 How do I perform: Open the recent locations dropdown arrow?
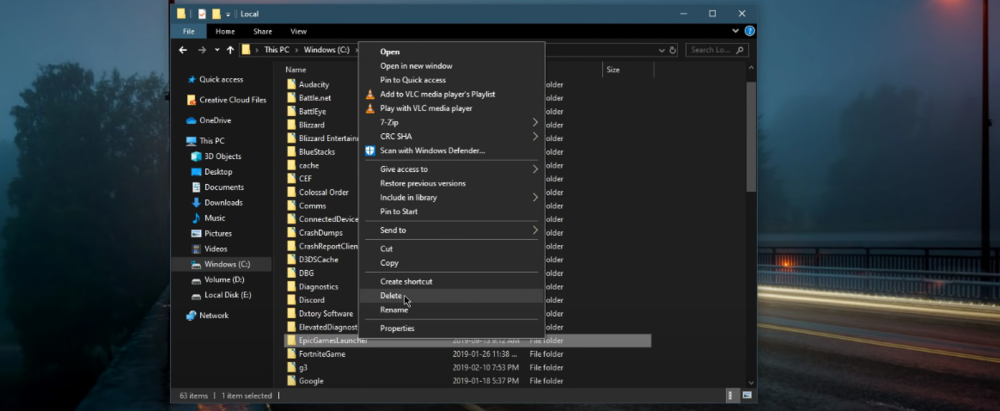216,49
